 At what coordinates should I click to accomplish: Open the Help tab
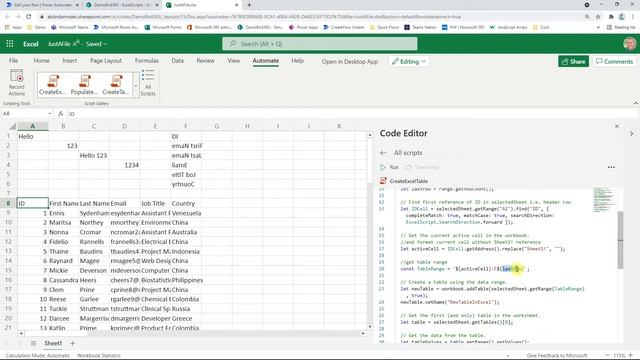(298, 60)
